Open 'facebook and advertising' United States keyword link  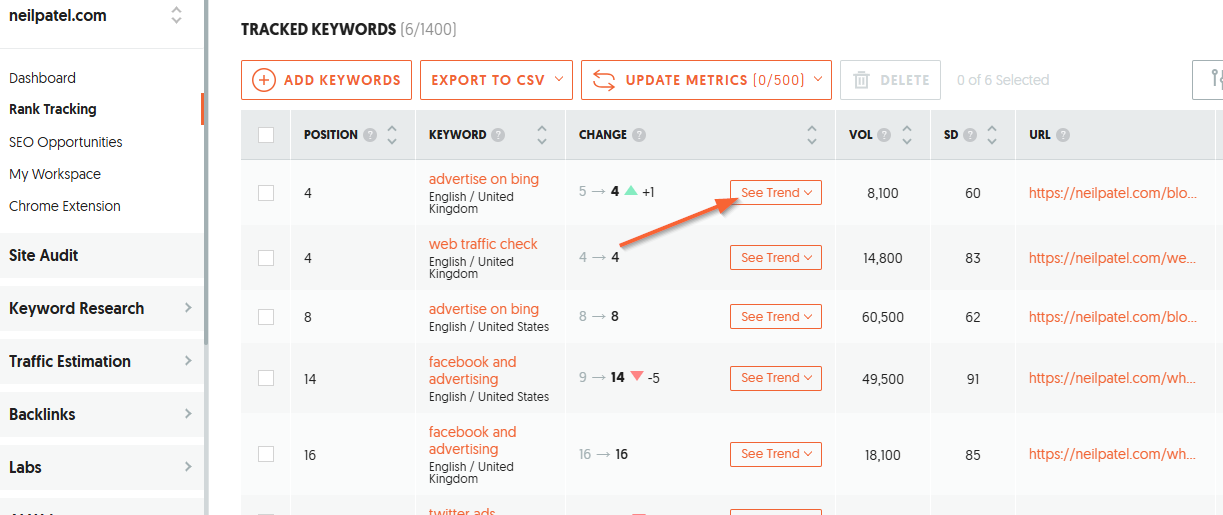pos(472,370)
